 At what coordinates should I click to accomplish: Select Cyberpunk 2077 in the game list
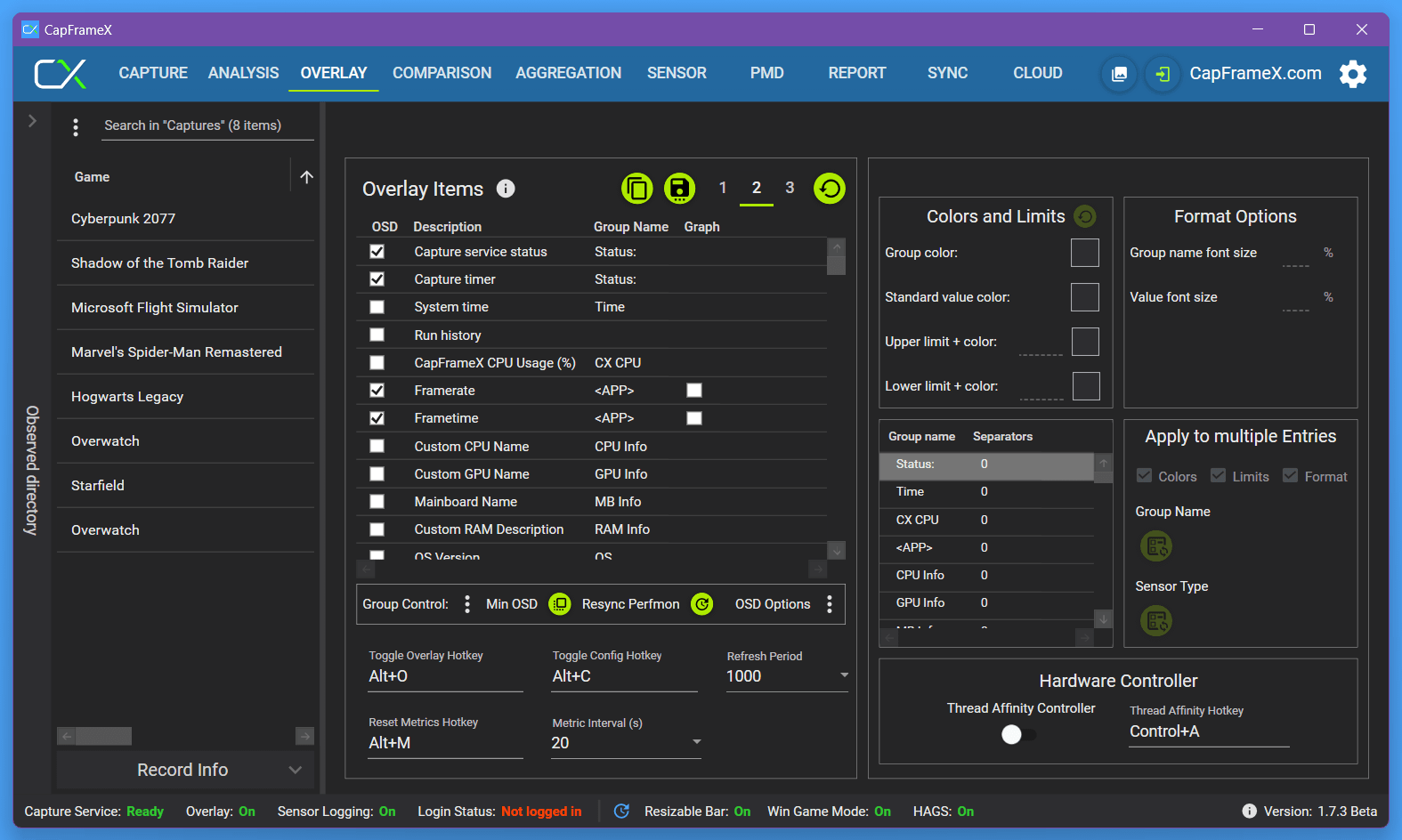185,219
